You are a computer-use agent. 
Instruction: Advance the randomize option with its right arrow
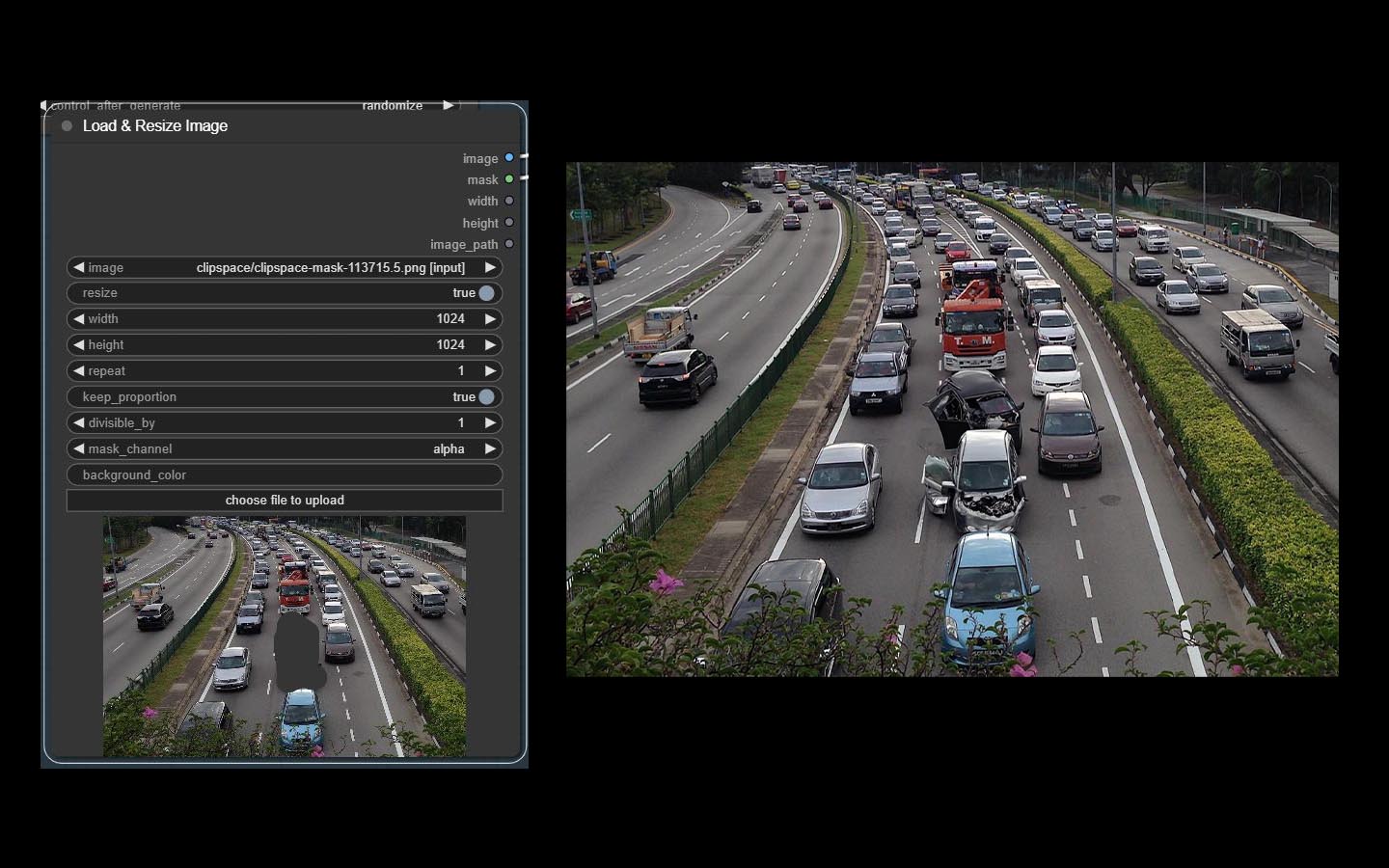(448, 105)
